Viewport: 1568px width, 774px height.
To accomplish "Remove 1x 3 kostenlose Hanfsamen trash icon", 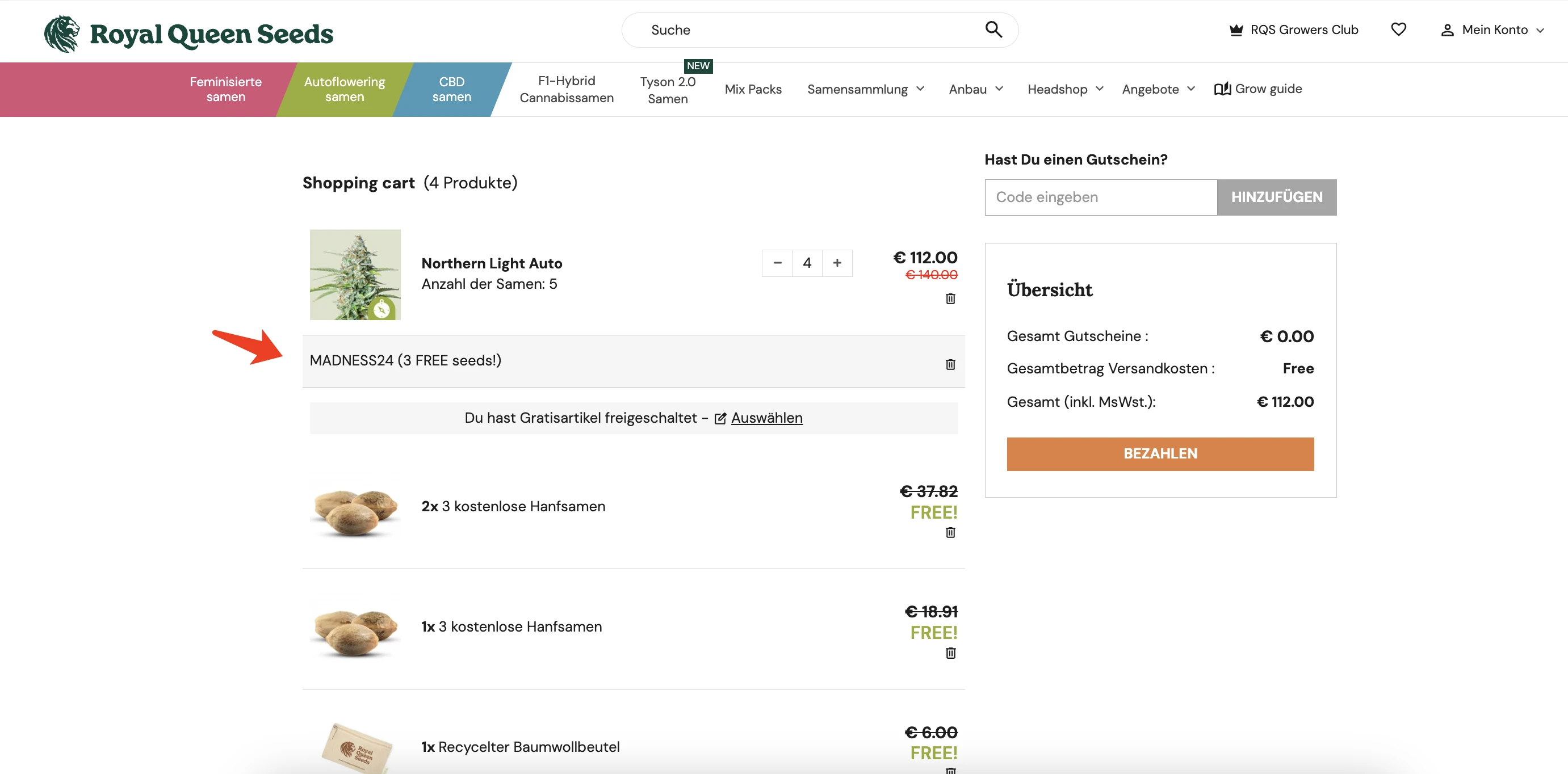I will tap(950, 653).
